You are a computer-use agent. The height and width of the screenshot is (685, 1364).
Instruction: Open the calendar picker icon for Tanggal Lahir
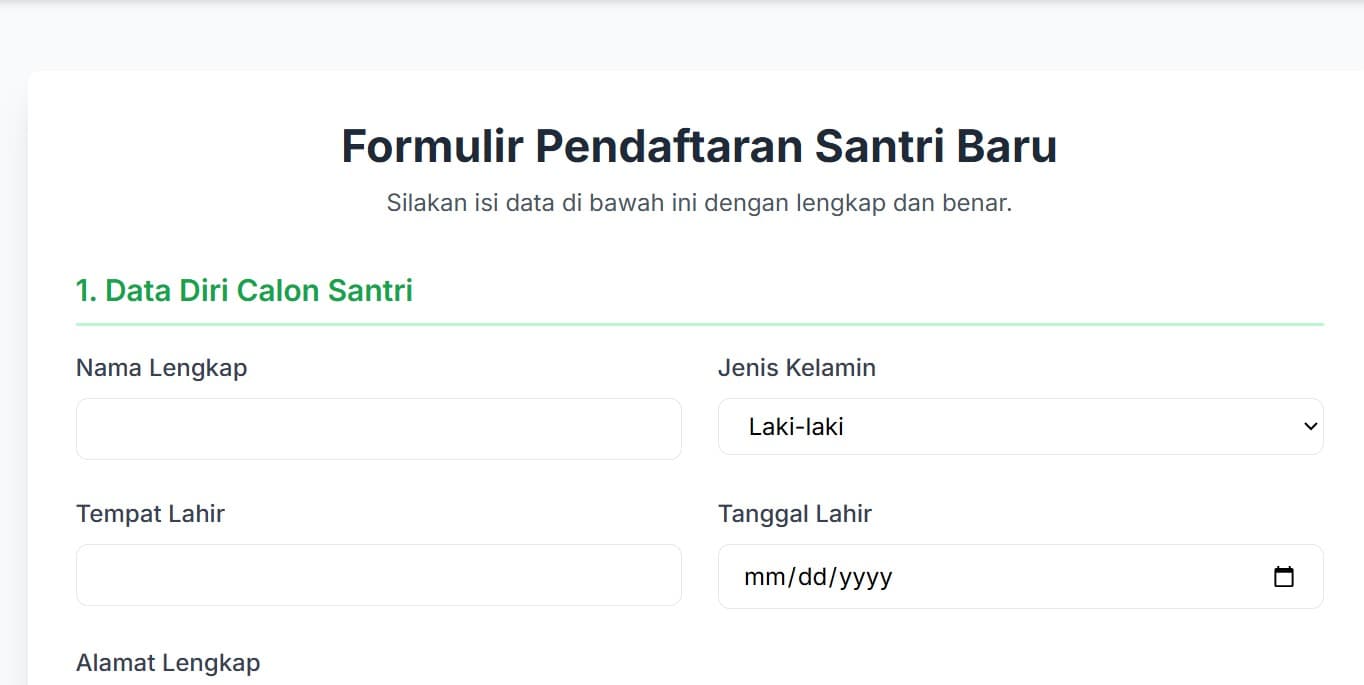coord(1285,576)
